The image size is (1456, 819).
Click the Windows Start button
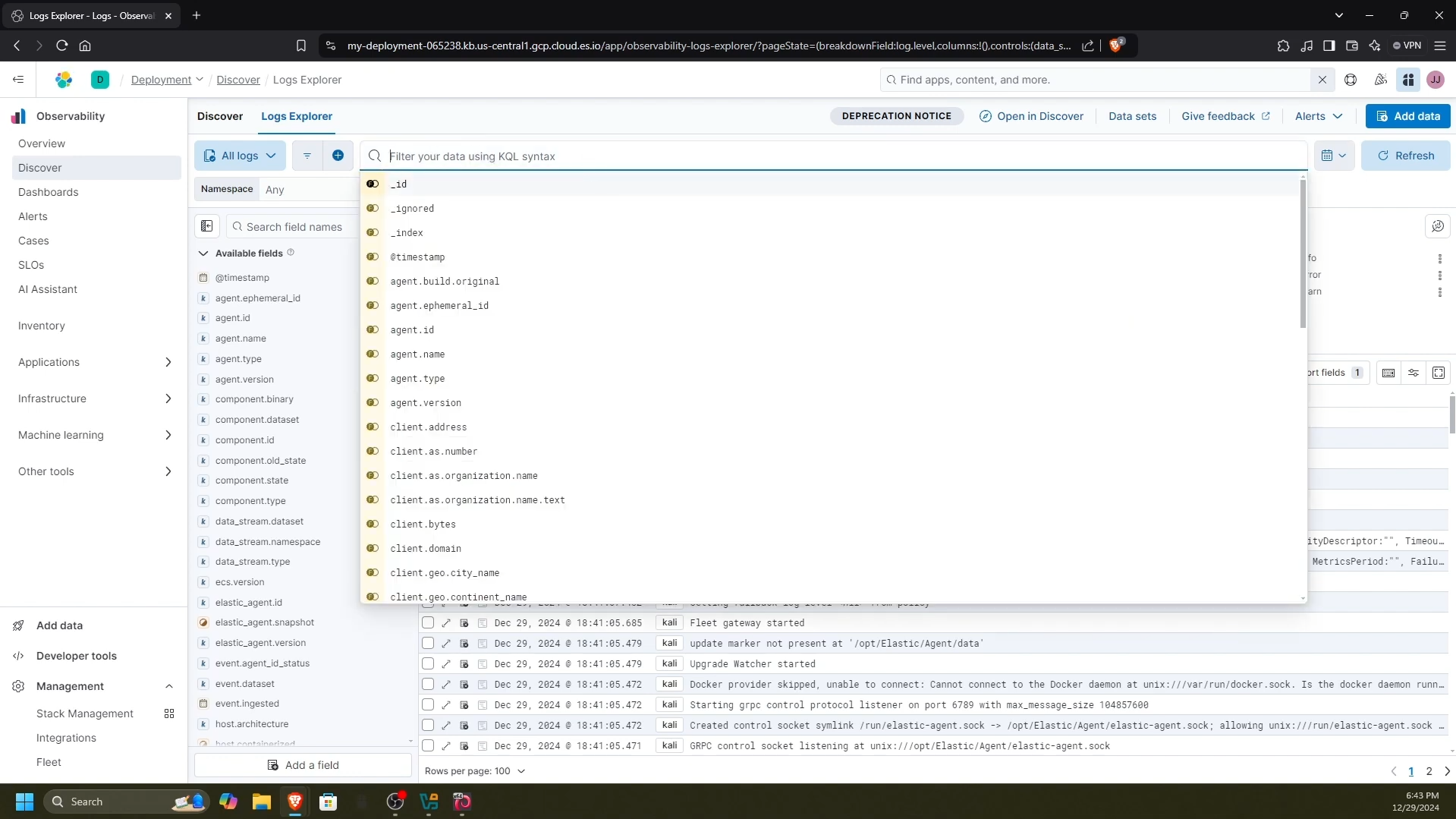pyautogui.click(x=25, y=802)
